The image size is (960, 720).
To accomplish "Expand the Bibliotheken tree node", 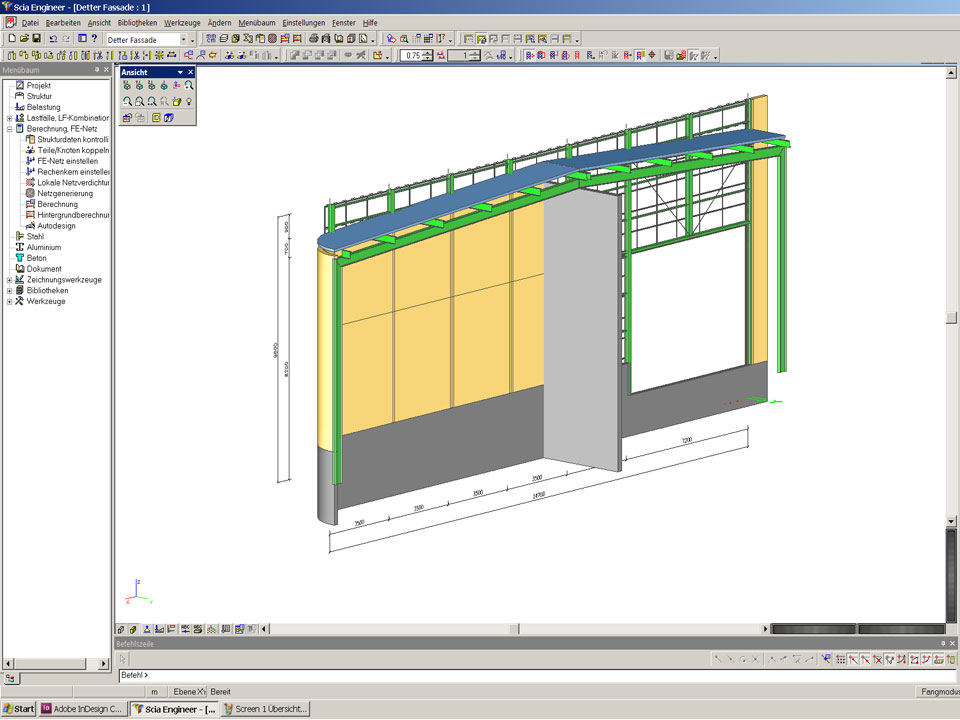I will click(9, 291).
